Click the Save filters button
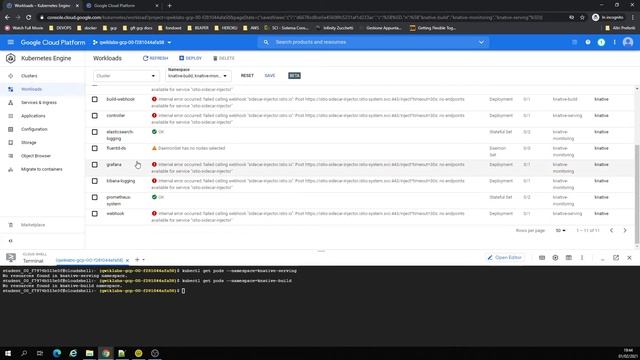 coord(270,76)
